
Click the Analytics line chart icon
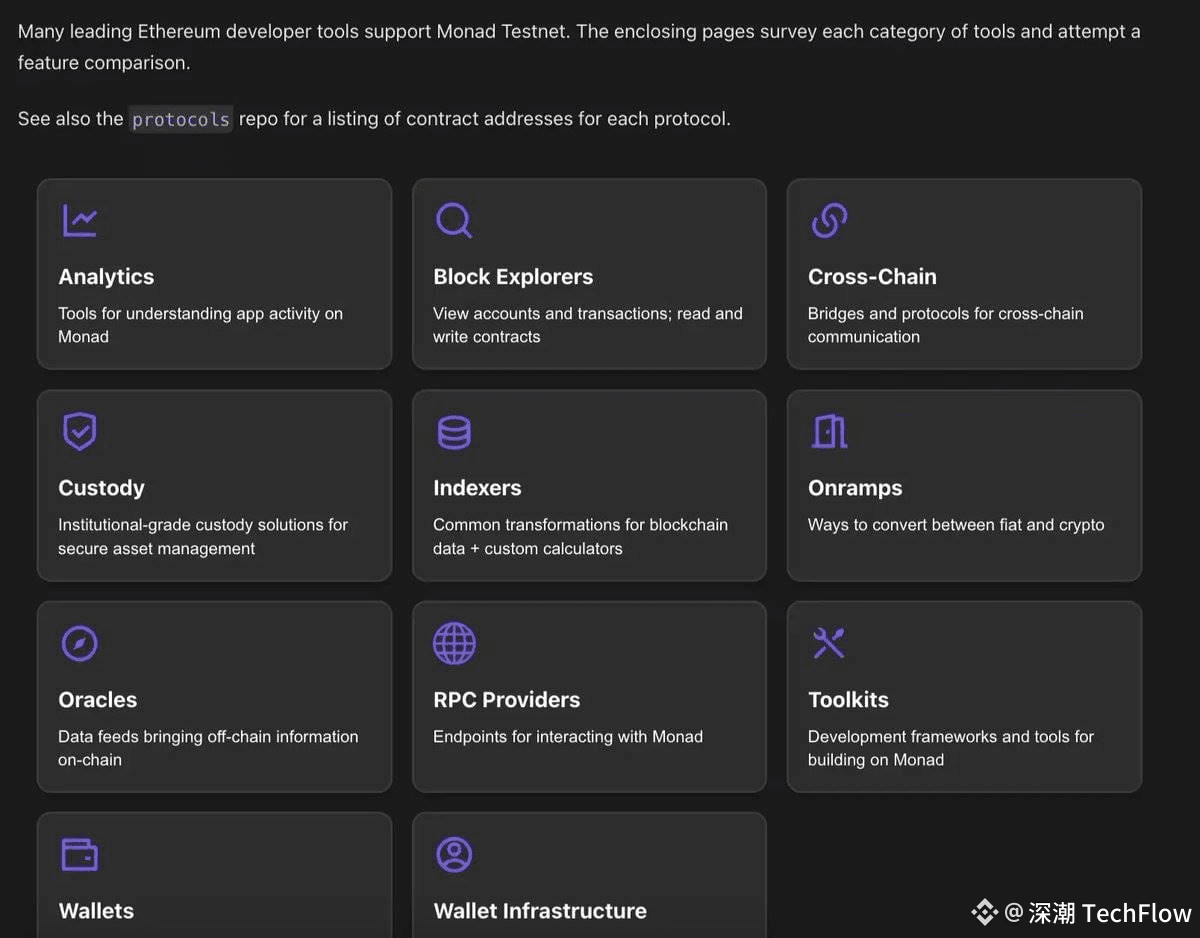tap(80, 220)
